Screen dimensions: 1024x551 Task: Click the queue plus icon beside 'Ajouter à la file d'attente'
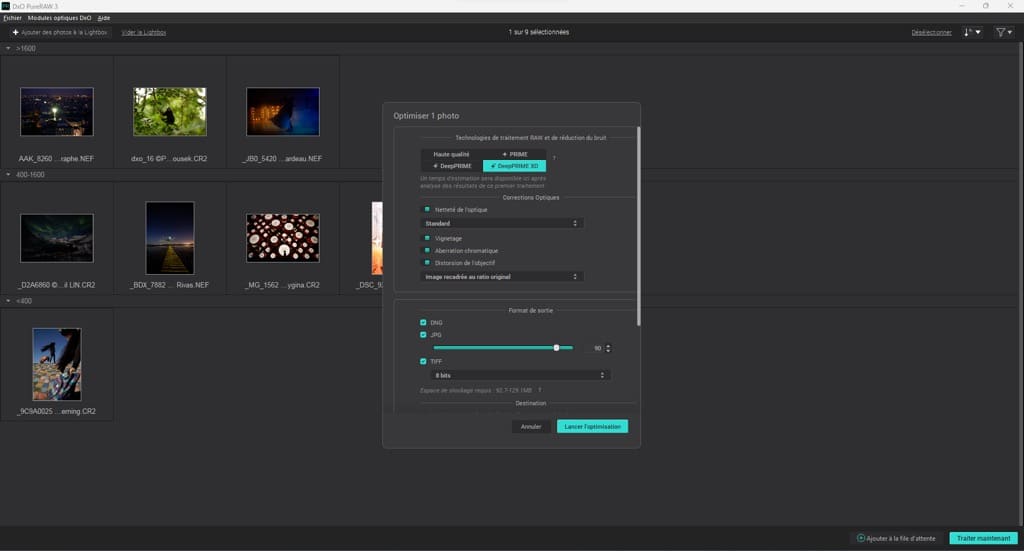(x=861, y=538)
